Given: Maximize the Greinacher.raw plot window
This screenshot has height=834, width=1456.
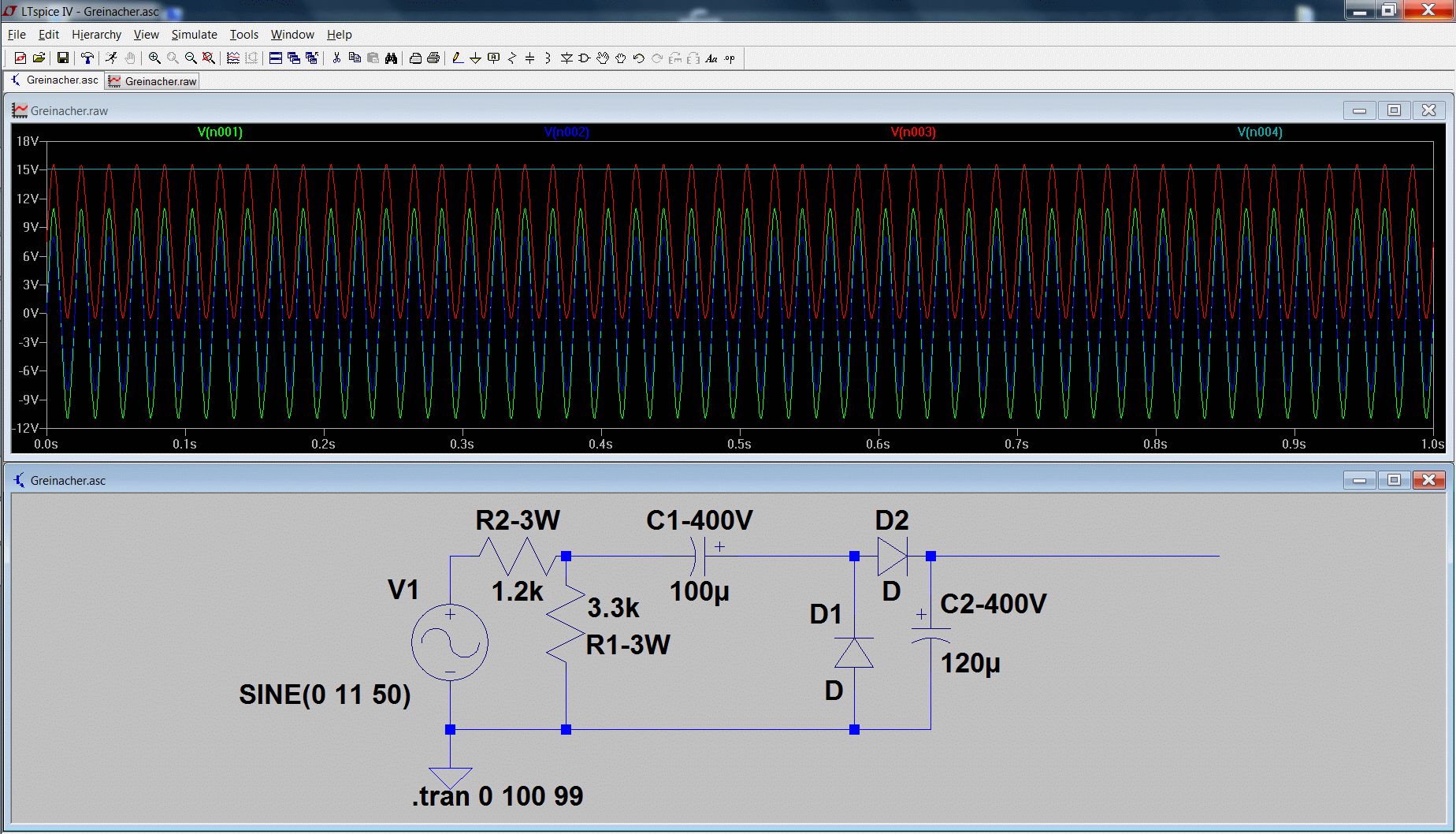Looking at the screenshot, I should (x=1394, y=110).
